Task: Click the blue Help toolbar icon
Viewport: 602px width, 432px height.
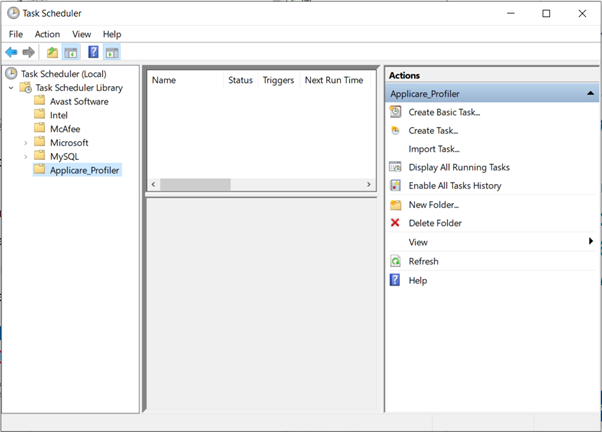Action: point(93,52)
